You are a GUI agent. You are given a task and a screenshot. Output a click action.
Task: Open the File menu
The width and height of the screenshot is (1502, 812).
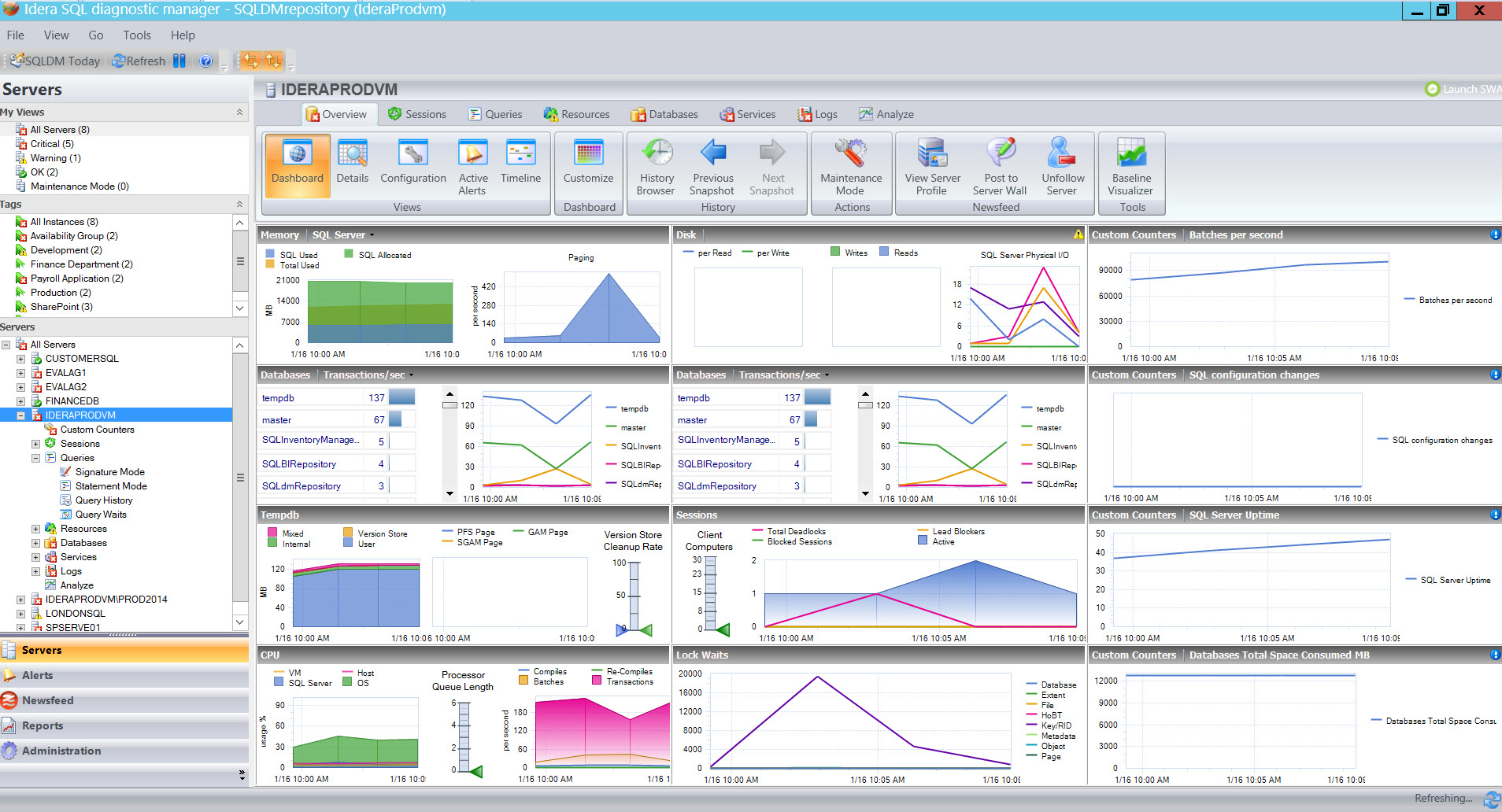[16, 35]
